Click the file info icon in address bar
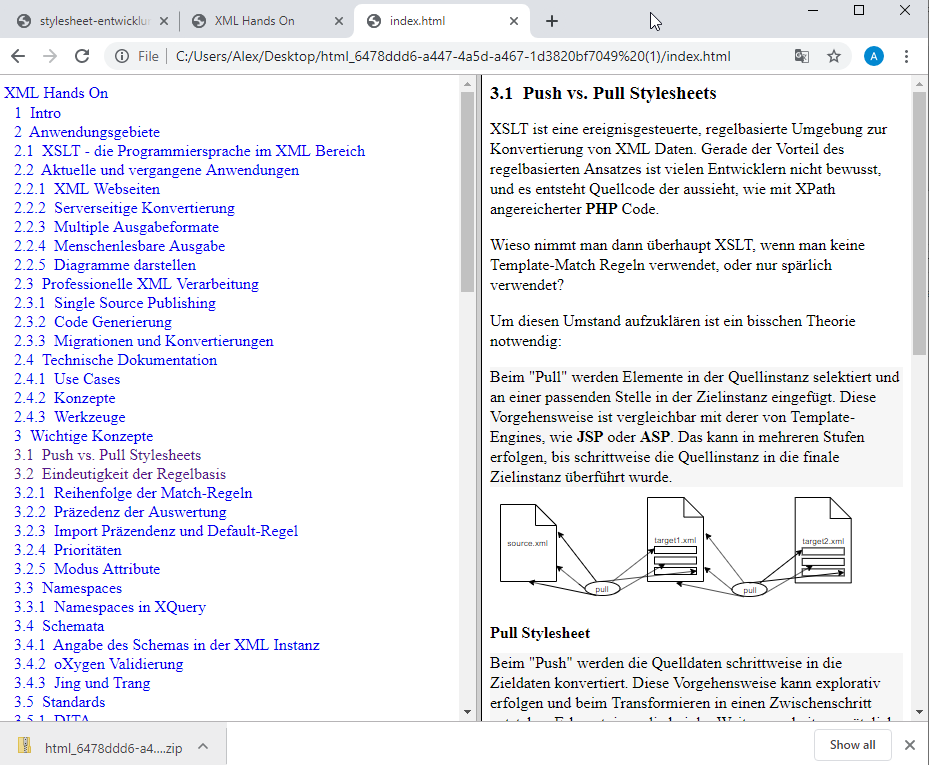 click(122, 56)
